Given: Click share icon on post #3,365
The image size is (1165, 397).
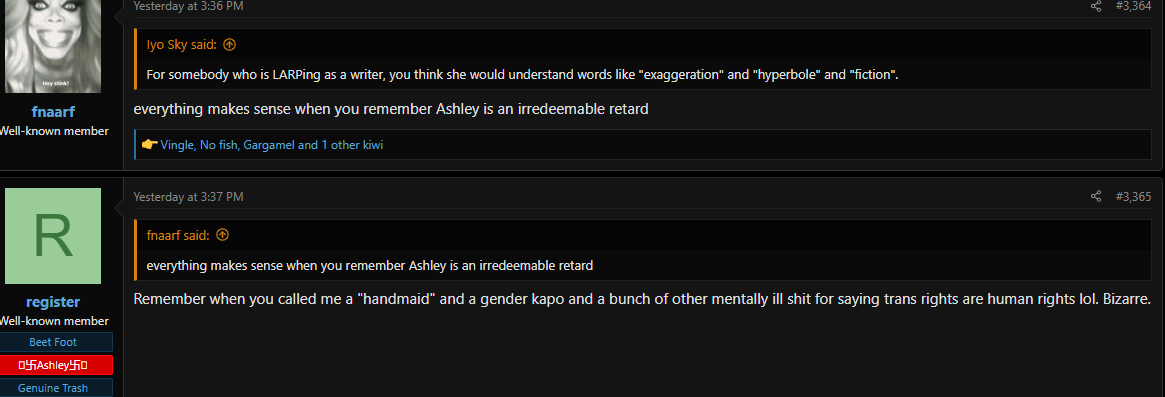Looking at the screenshot, I should 1096,196.
